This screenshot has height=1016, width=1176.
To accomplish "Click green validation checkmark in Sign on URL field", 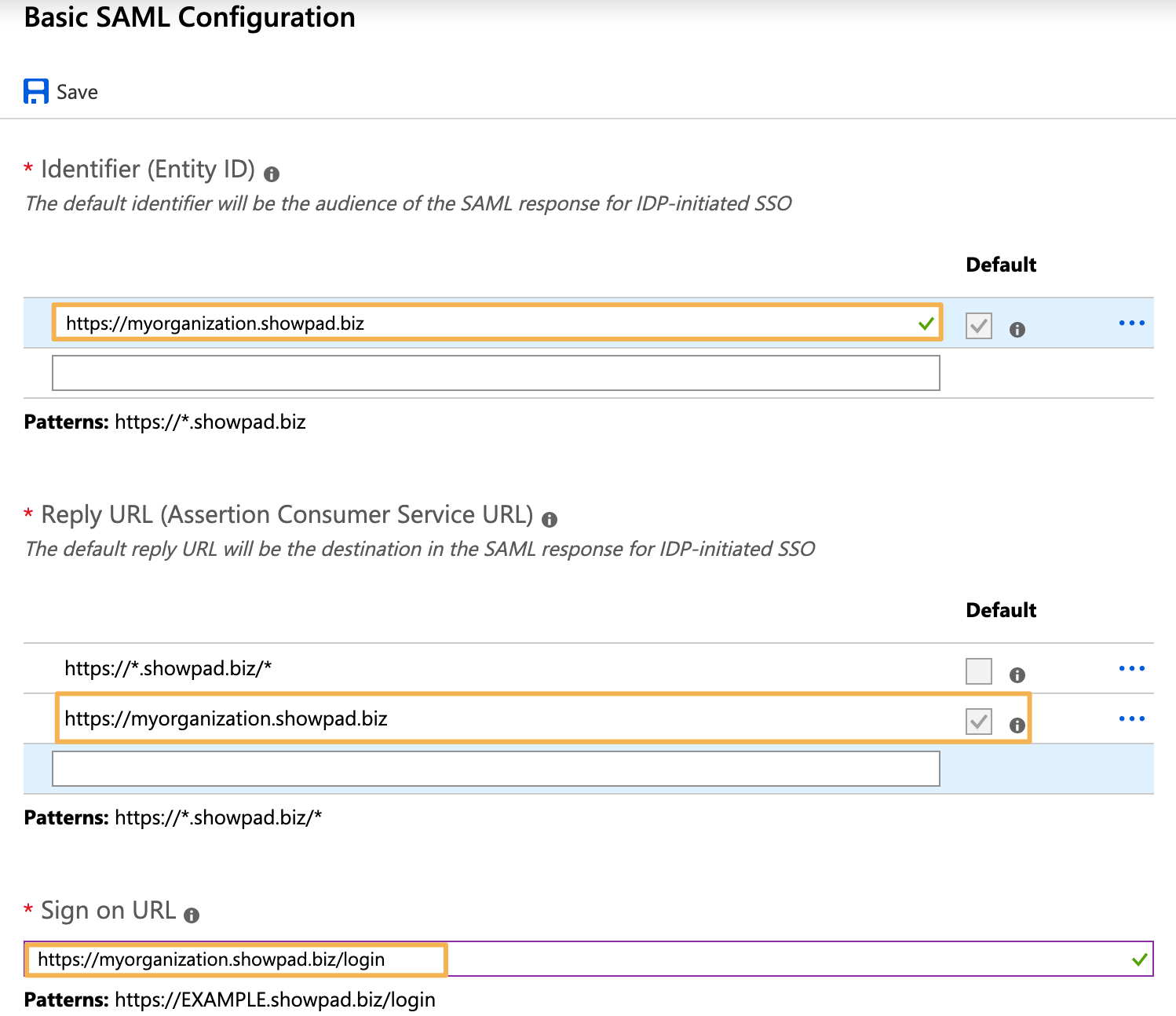I will pyautogui.click(x=1140, y=959).
